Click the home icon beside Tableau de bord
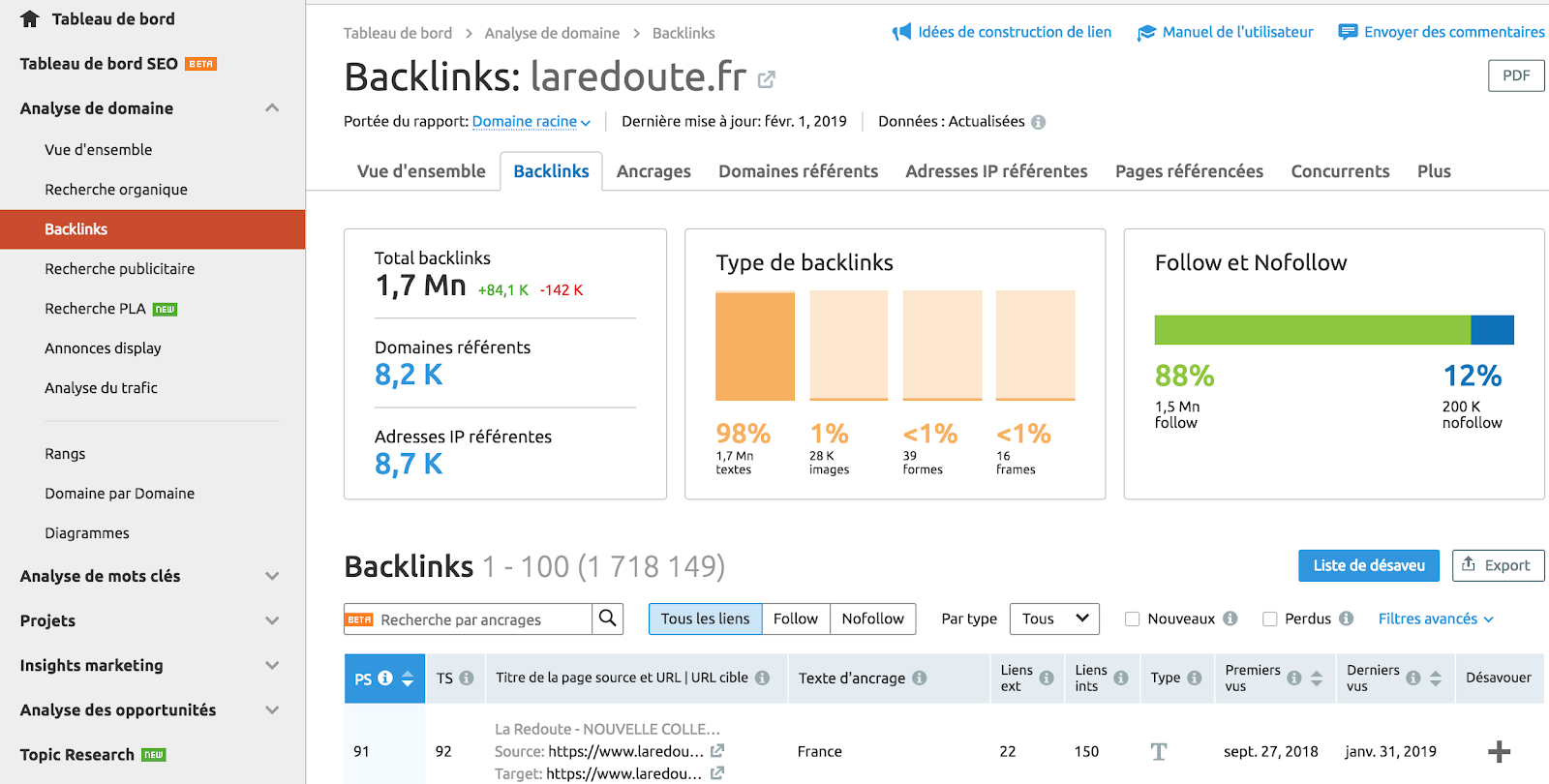 pos(30,18)
